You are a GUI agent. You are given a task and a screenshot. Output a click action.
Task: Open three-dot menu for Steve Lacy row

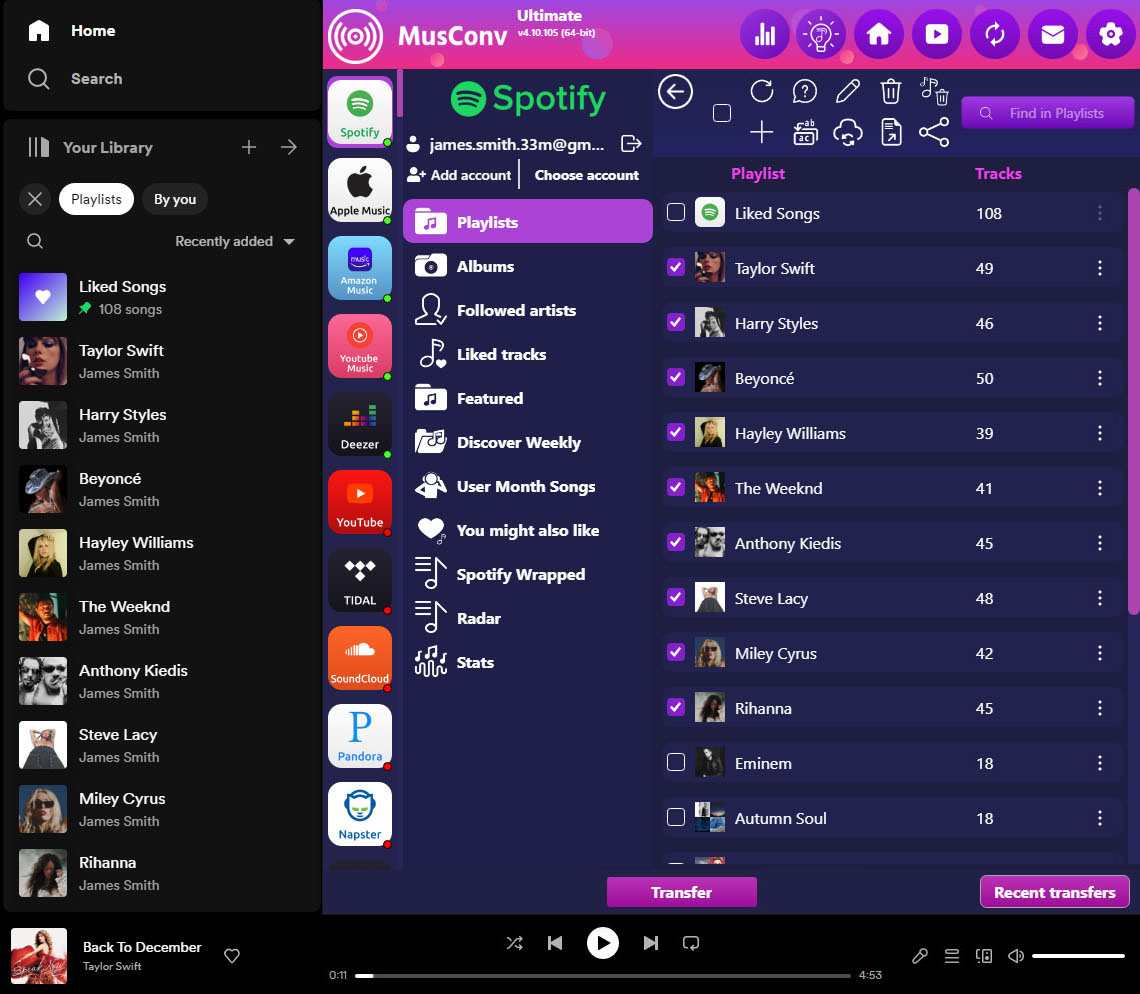coord(1099,598)
